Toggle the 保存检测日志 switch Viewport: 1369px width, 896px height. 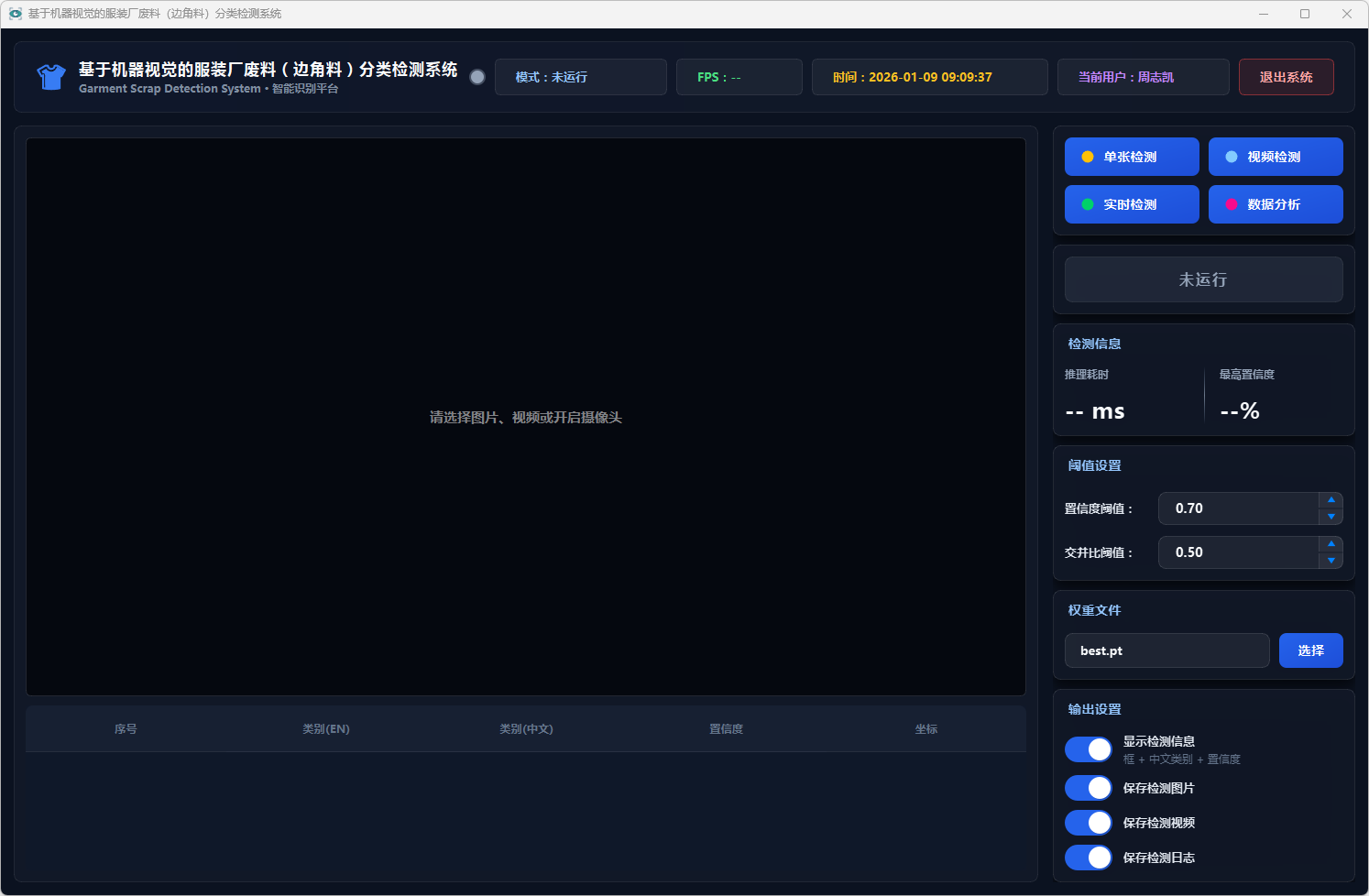pyautogui.click(x=1089, y=858)
